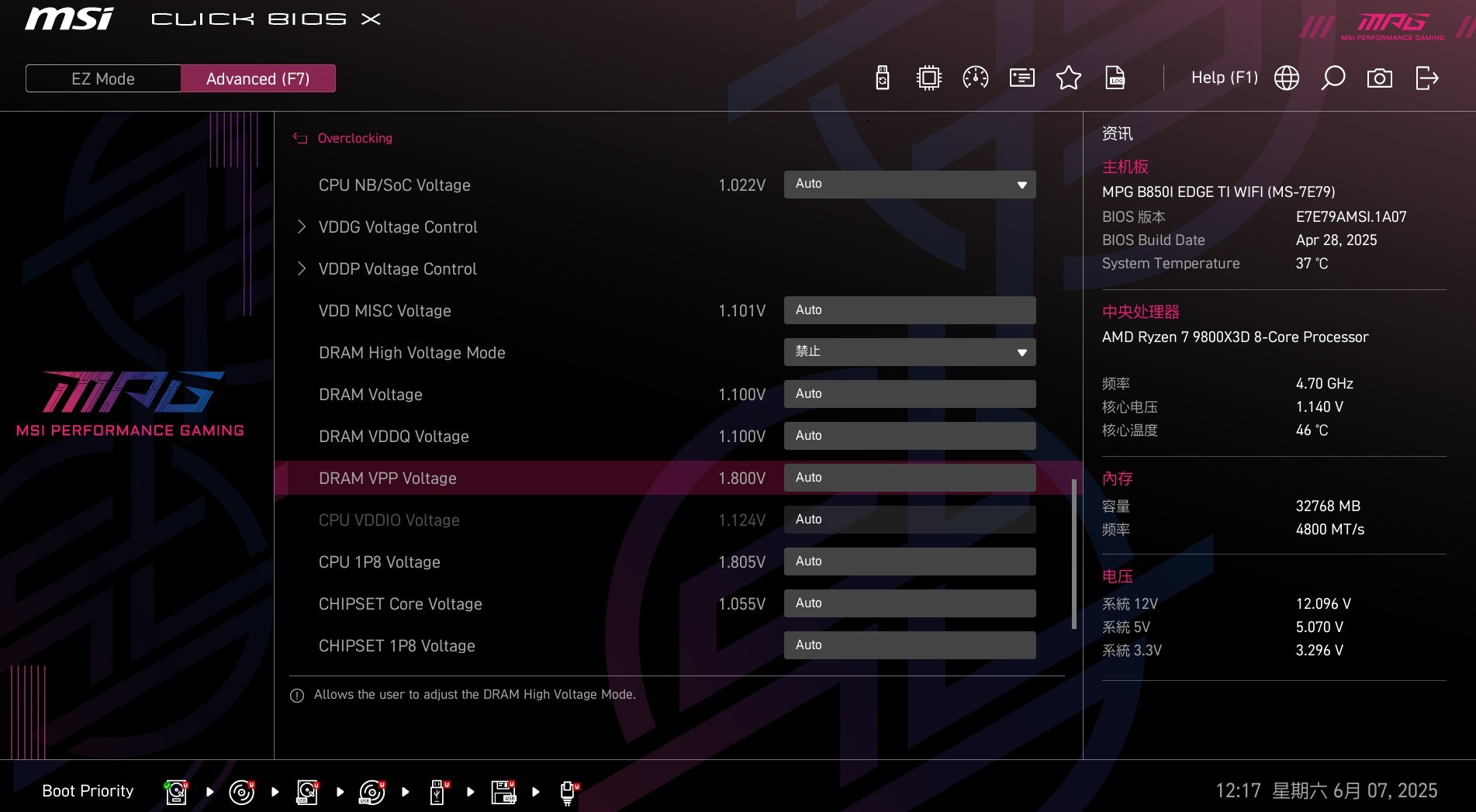Click the 12.096 V system voltage value
The height and width of the screenshot is (812, 1476).
point(1323,604)
